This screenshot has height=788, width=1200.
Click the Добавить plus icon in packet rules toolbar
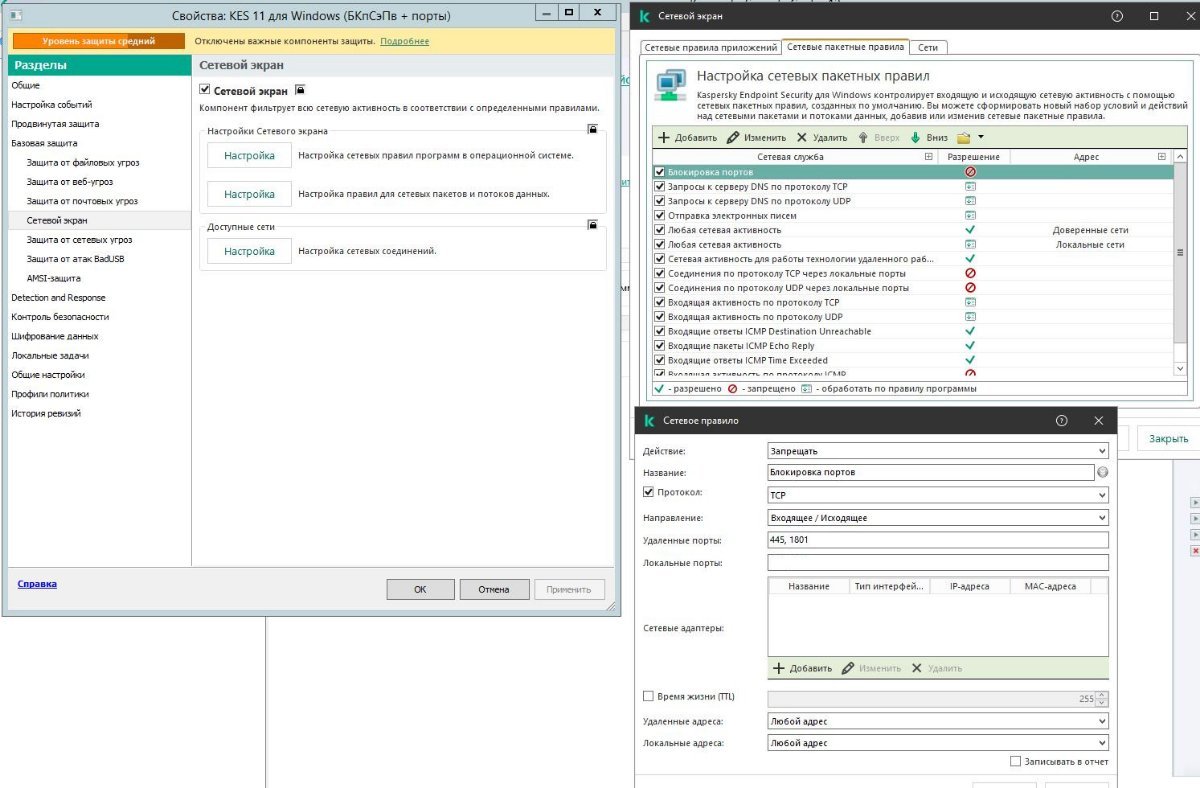point(663,138)
